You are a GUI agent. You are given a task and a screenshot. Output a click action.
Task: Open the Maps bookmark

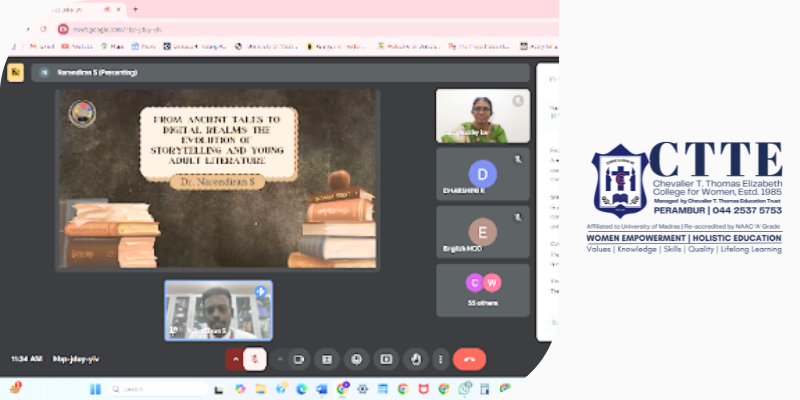point(112,46)
